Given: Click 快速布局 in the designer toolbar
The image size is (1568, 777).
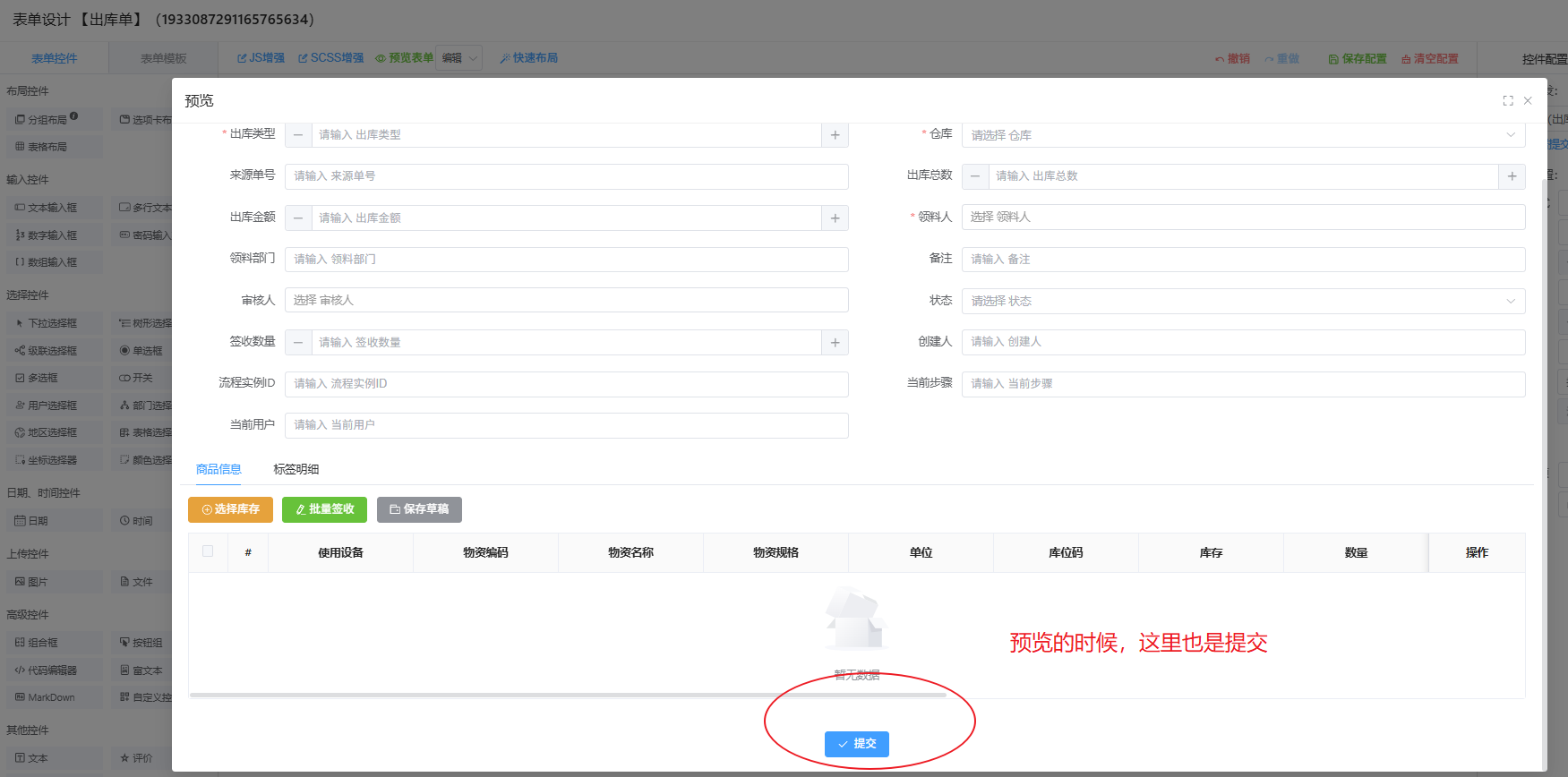Looking at the screenshot, I should [x=528, y=58].
